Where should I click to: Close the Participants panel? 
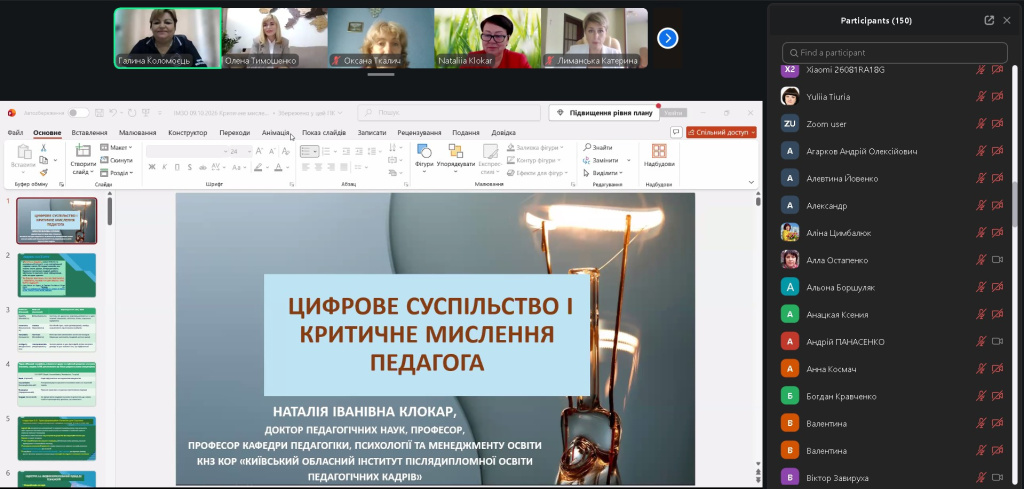[1006, 20]
